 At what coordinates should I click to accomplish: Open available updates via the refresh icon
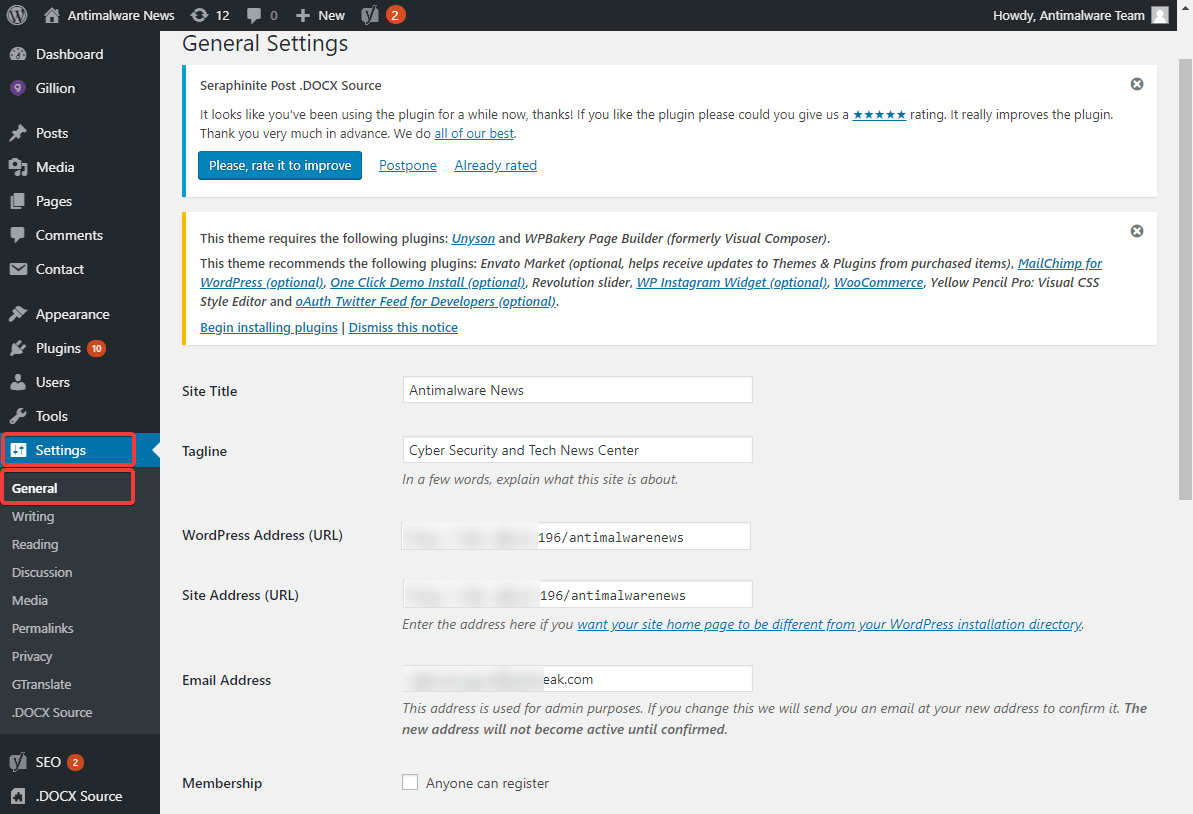(200, 15)
